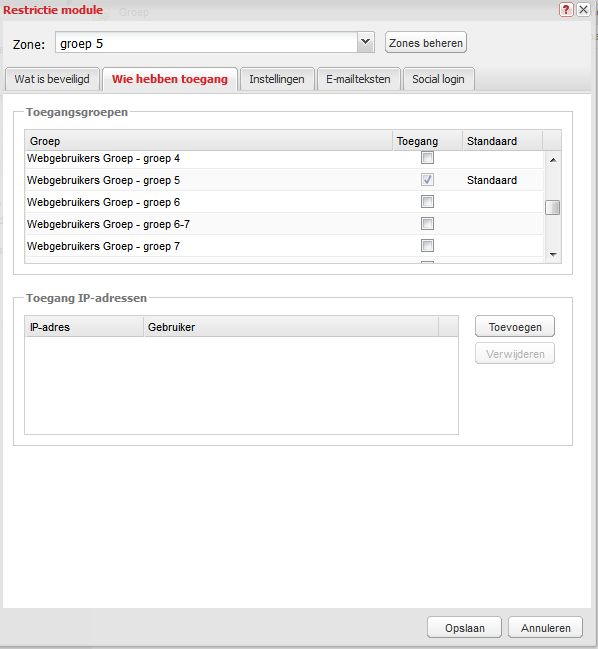Expand the Zone dropdown arrow
This screenshot has height=649, width=598.
pos(365,42)
